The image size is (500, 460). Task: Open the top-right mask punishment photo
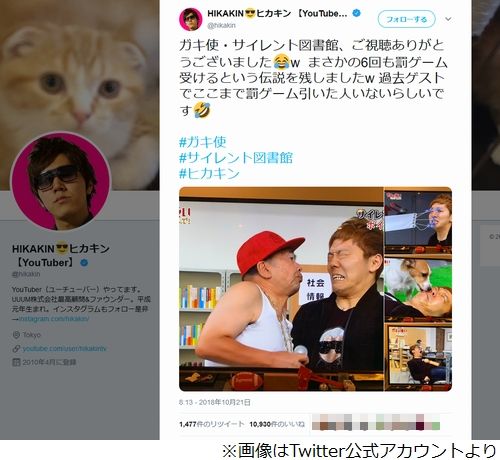(418, 221)
